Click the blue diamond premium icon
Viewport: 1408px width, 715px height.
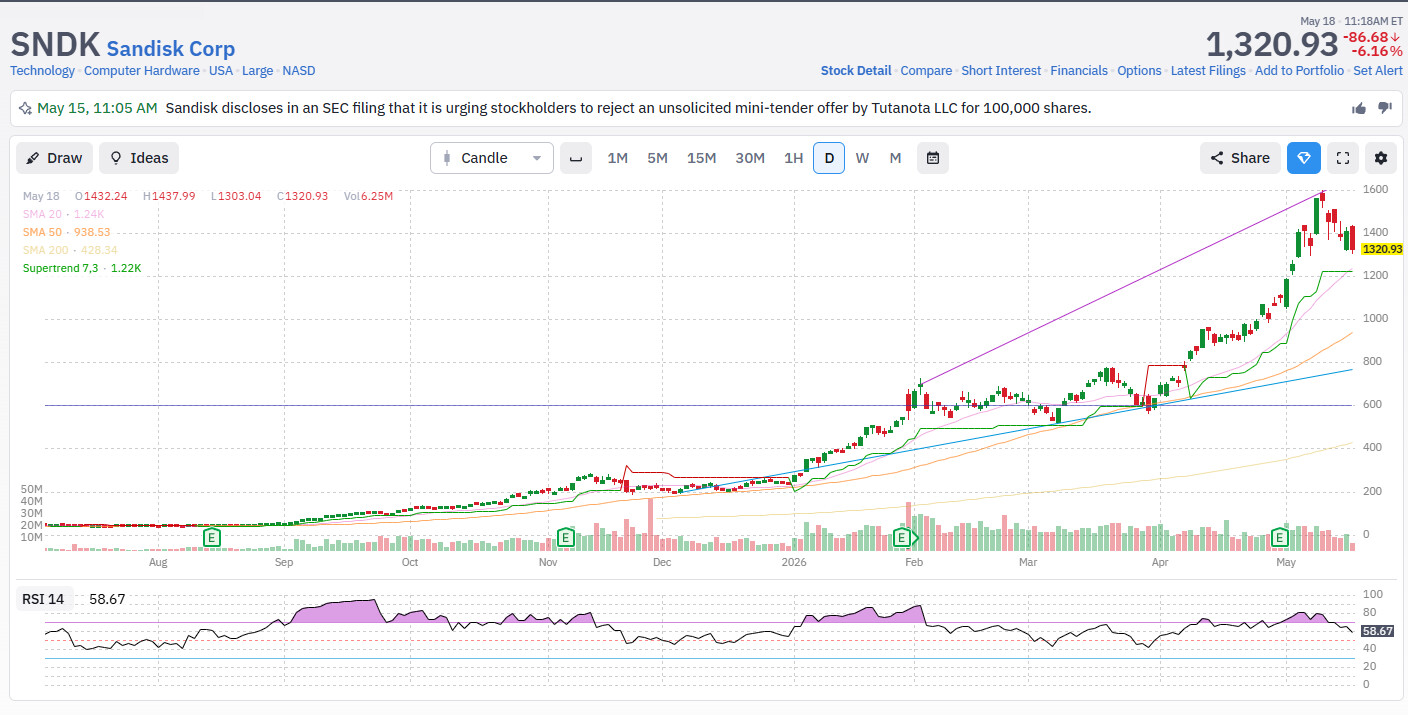pos(1304,158)
